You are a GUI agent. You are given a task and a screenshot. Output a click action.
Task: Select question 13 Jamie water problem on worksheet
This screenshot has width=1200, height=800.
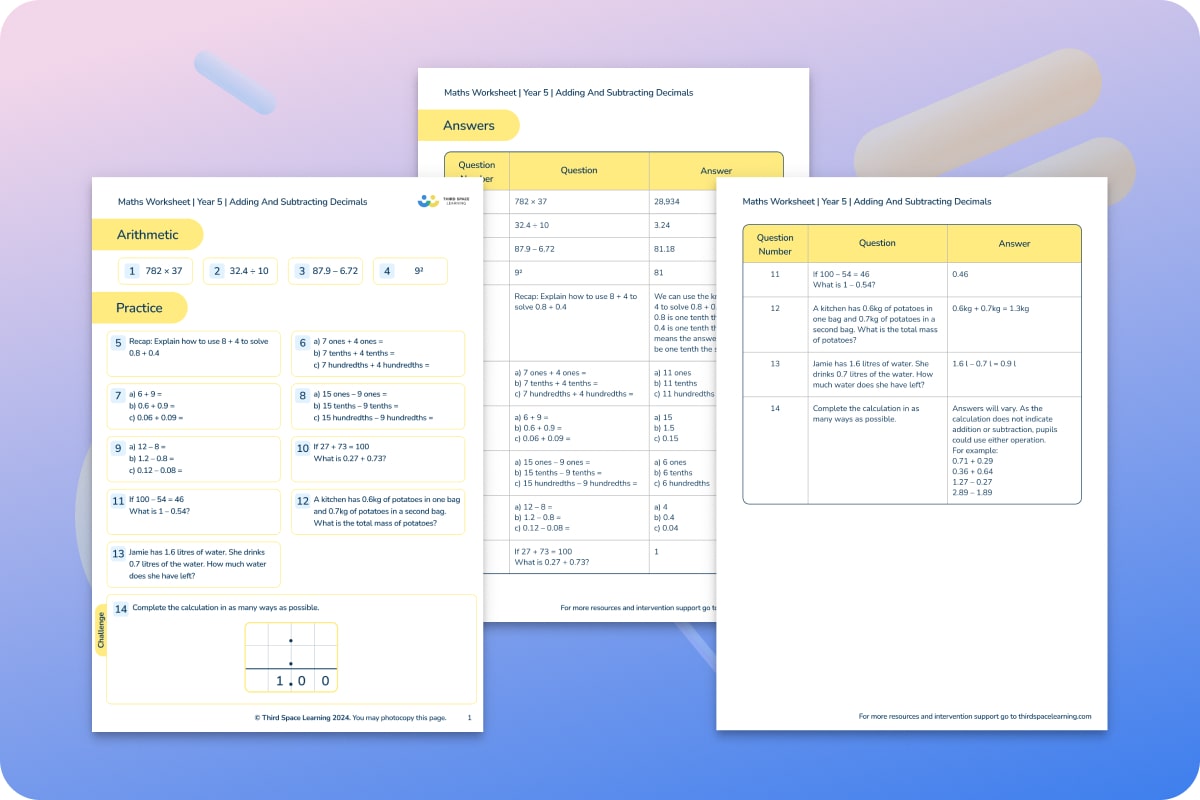(x=194, y=564)
